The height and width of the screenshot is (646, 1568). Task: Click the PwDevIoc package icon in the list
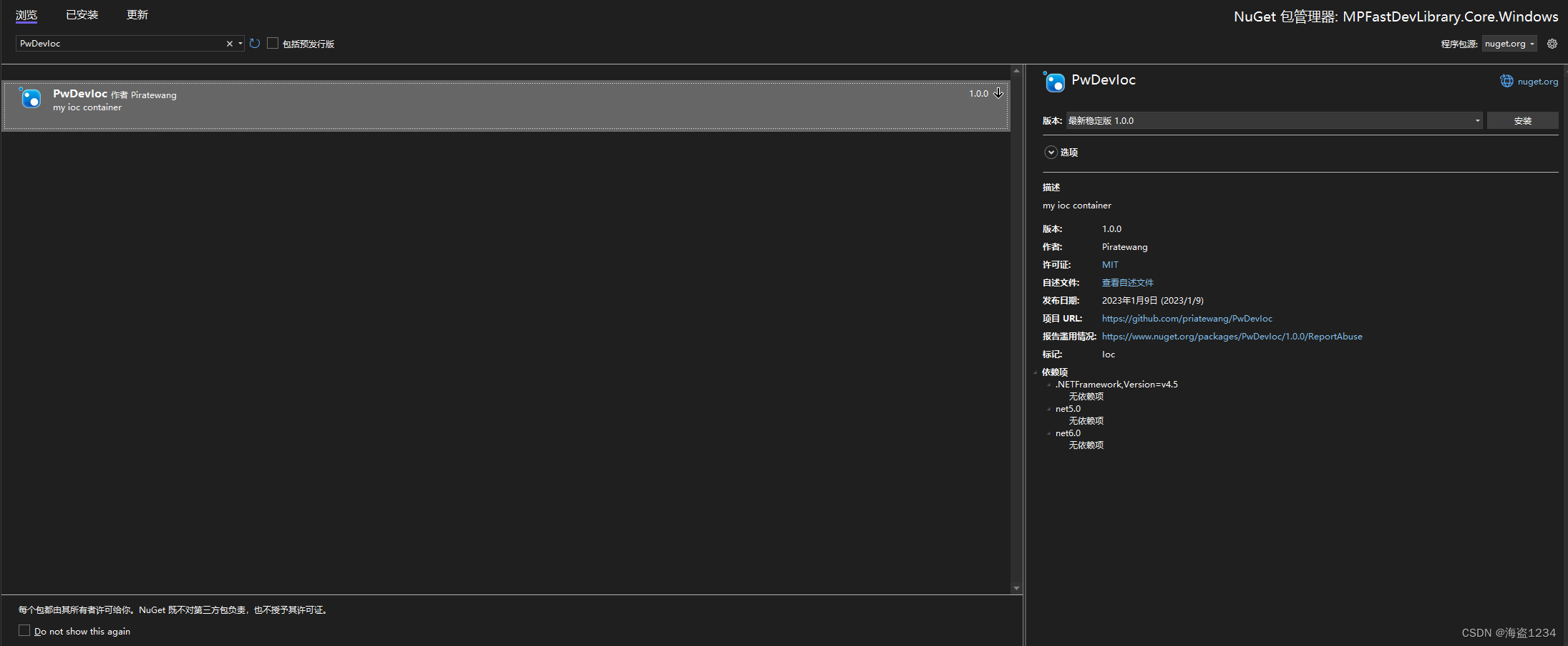30,98
